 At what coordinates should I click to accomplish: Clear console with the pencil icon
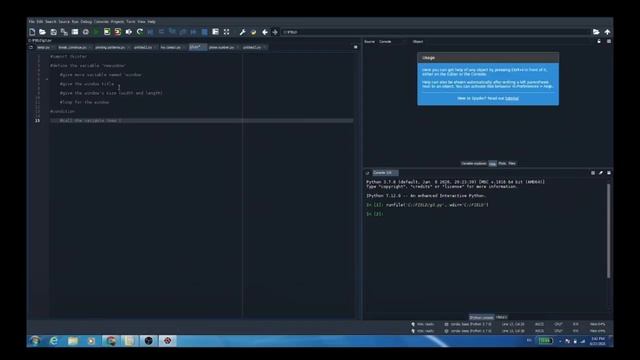pyautogui.click(x=601, y=173)
